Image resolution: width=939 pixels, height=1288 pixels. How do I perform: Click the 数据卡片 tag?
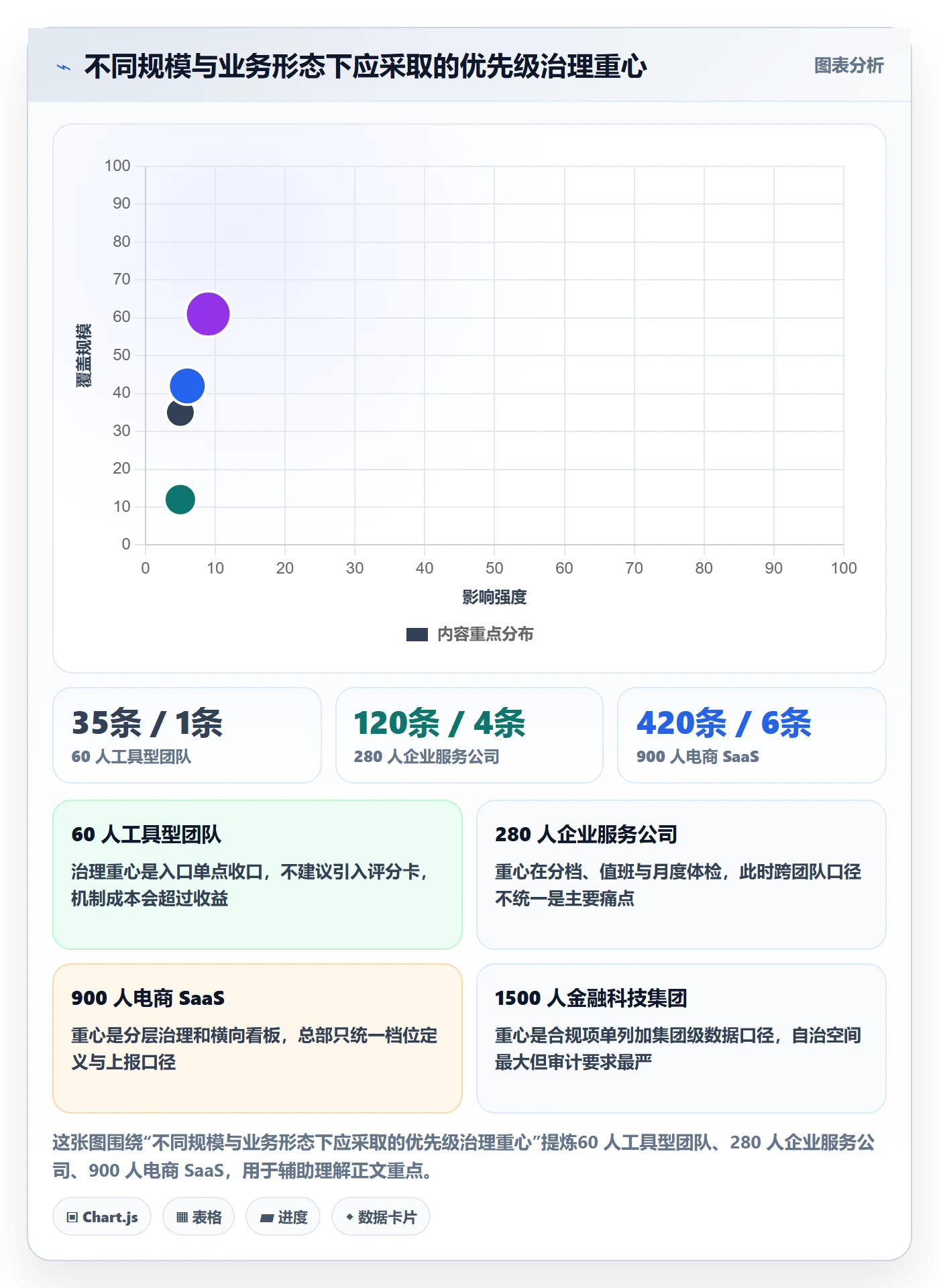(381, 1217)
